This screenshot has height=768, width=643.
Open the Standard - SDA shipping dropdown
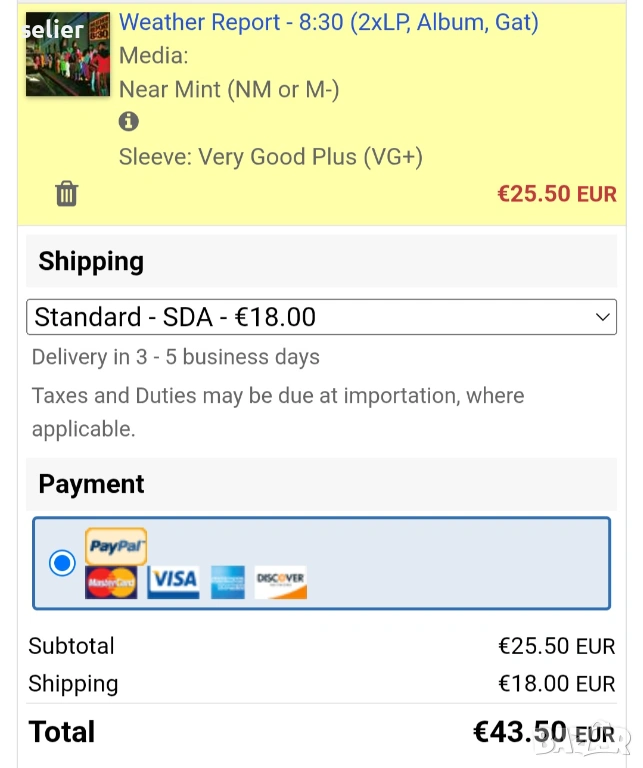(320, 317)
